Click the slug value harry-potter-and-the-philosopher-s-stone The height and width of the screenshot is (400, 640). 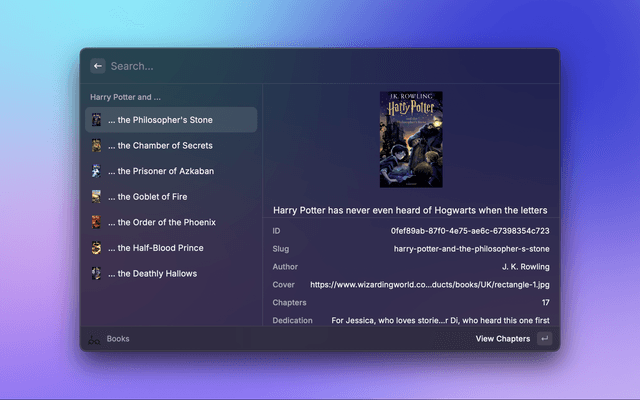click(471, 248)
